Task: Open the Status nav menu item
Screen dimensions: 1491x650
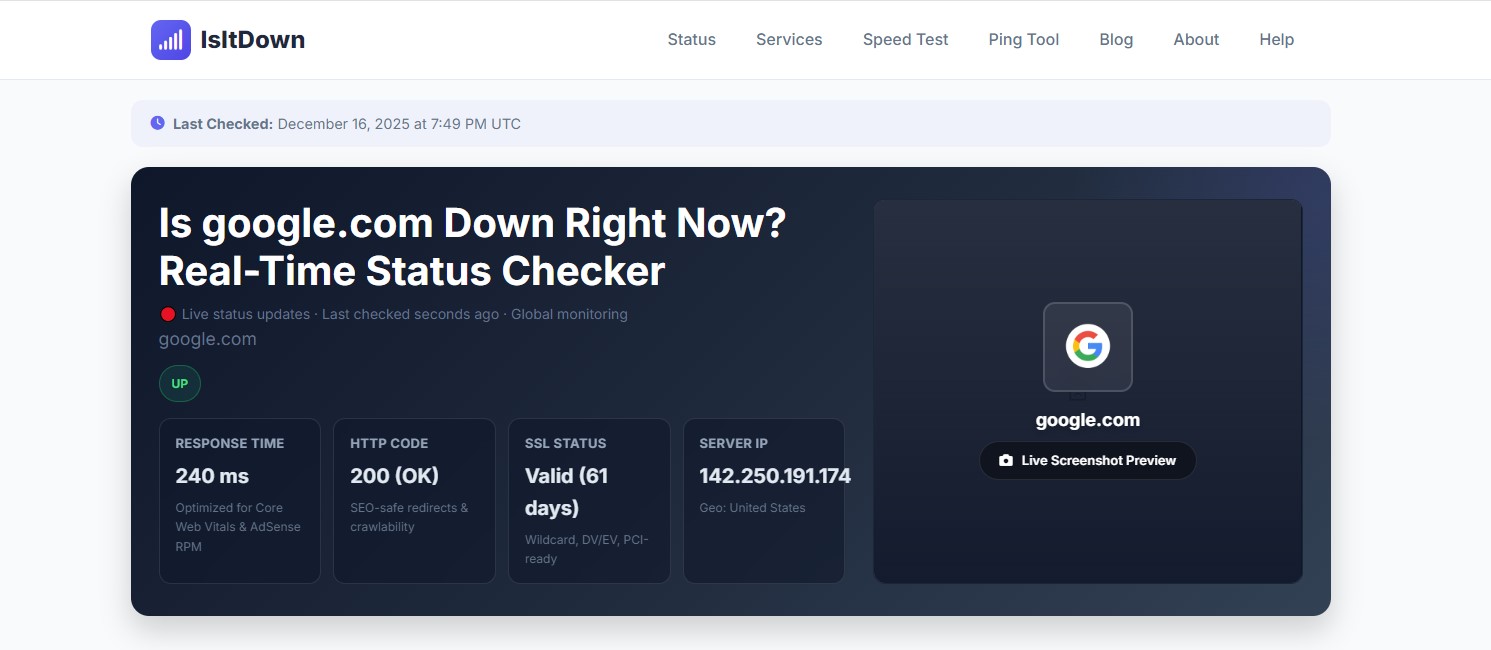Action: 691,40
